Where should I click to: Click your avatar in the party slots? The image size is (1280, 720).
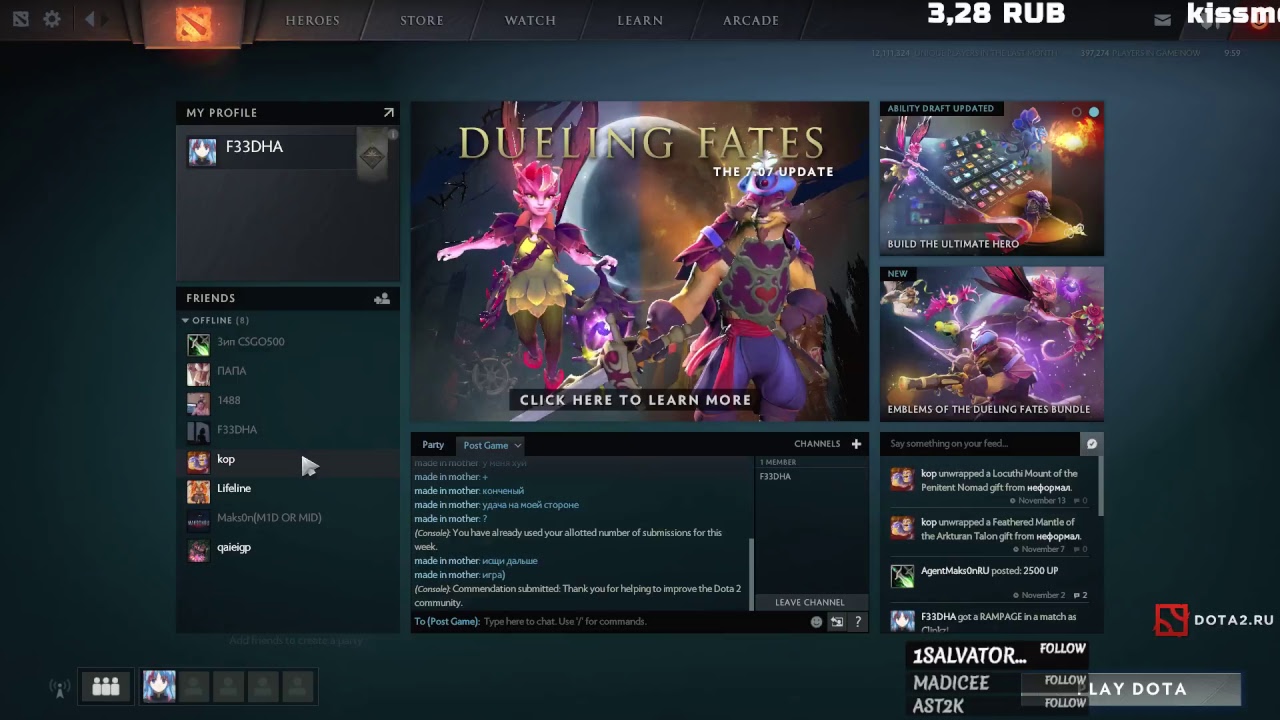(159, 686)
